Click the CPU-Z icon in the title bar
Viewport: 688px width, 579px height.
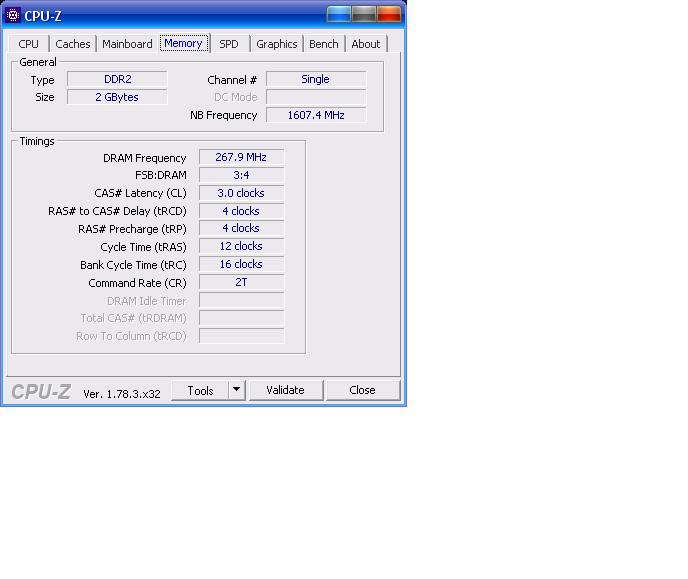(x=13, y=15)
